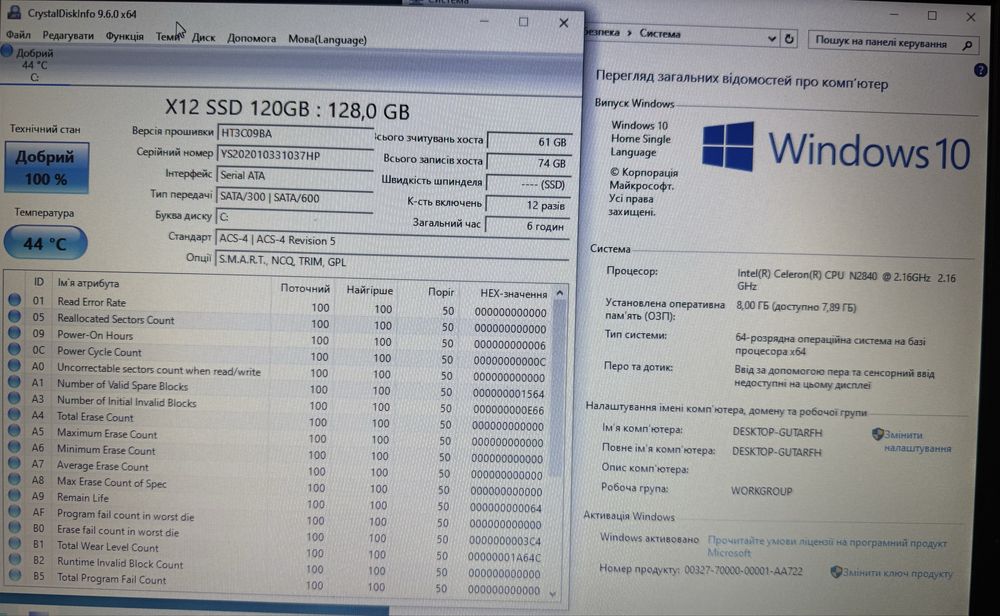Select the C: disk status indicator at top

click(x=29, y=64)
